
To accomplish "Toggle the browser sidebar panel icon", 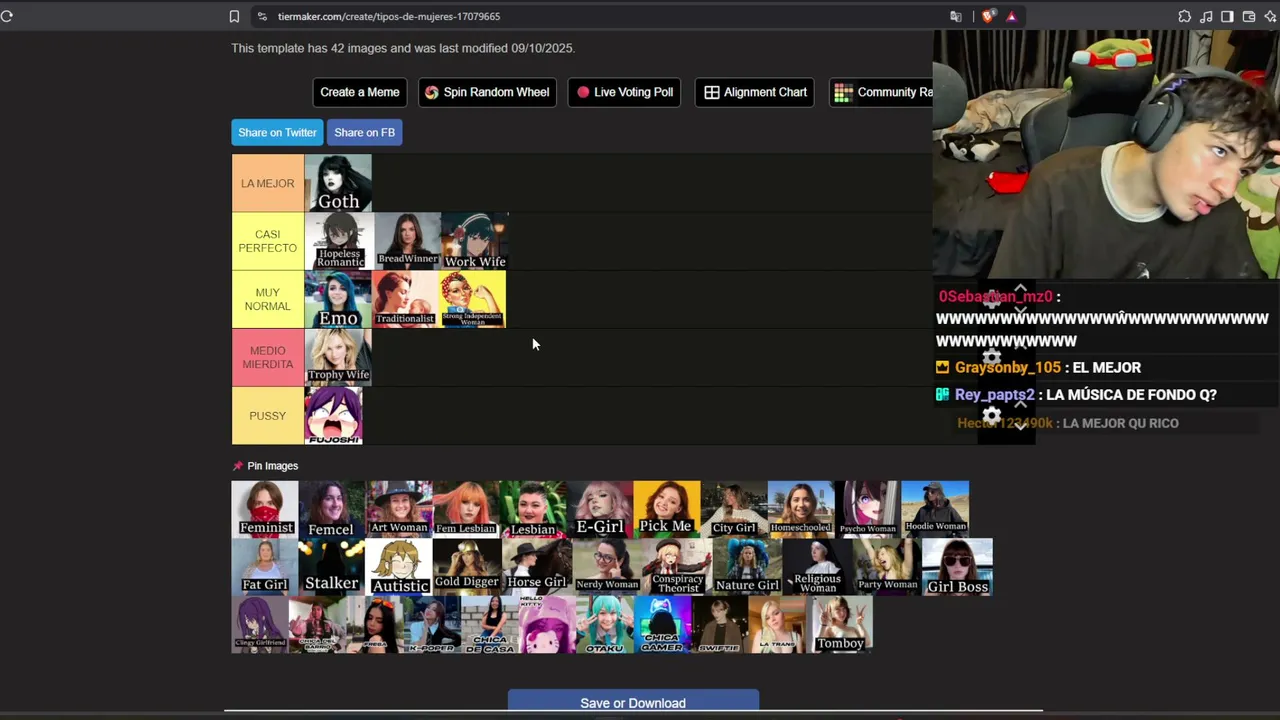I will tap(1227, 16).
